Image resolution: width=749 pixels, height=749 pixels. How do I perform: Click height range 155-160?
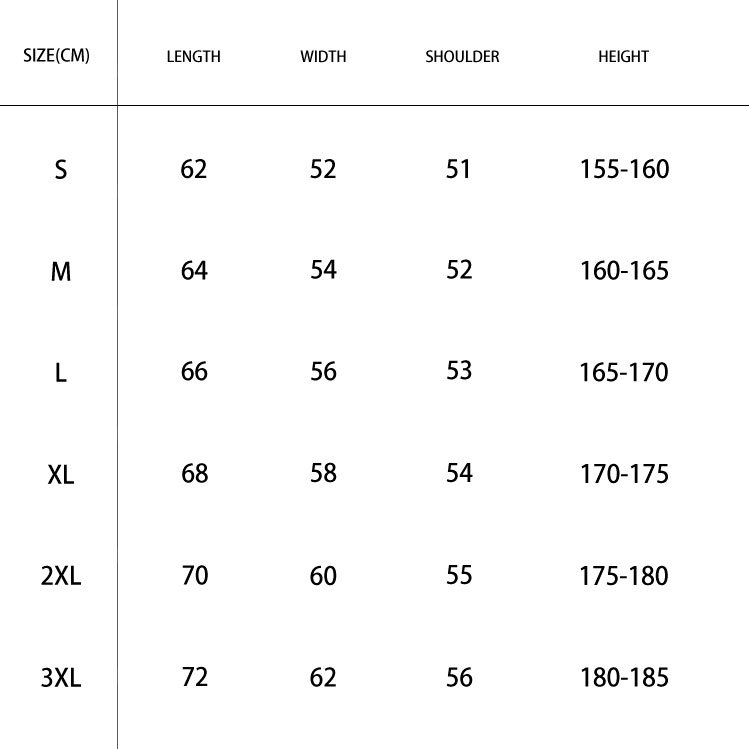624,169
